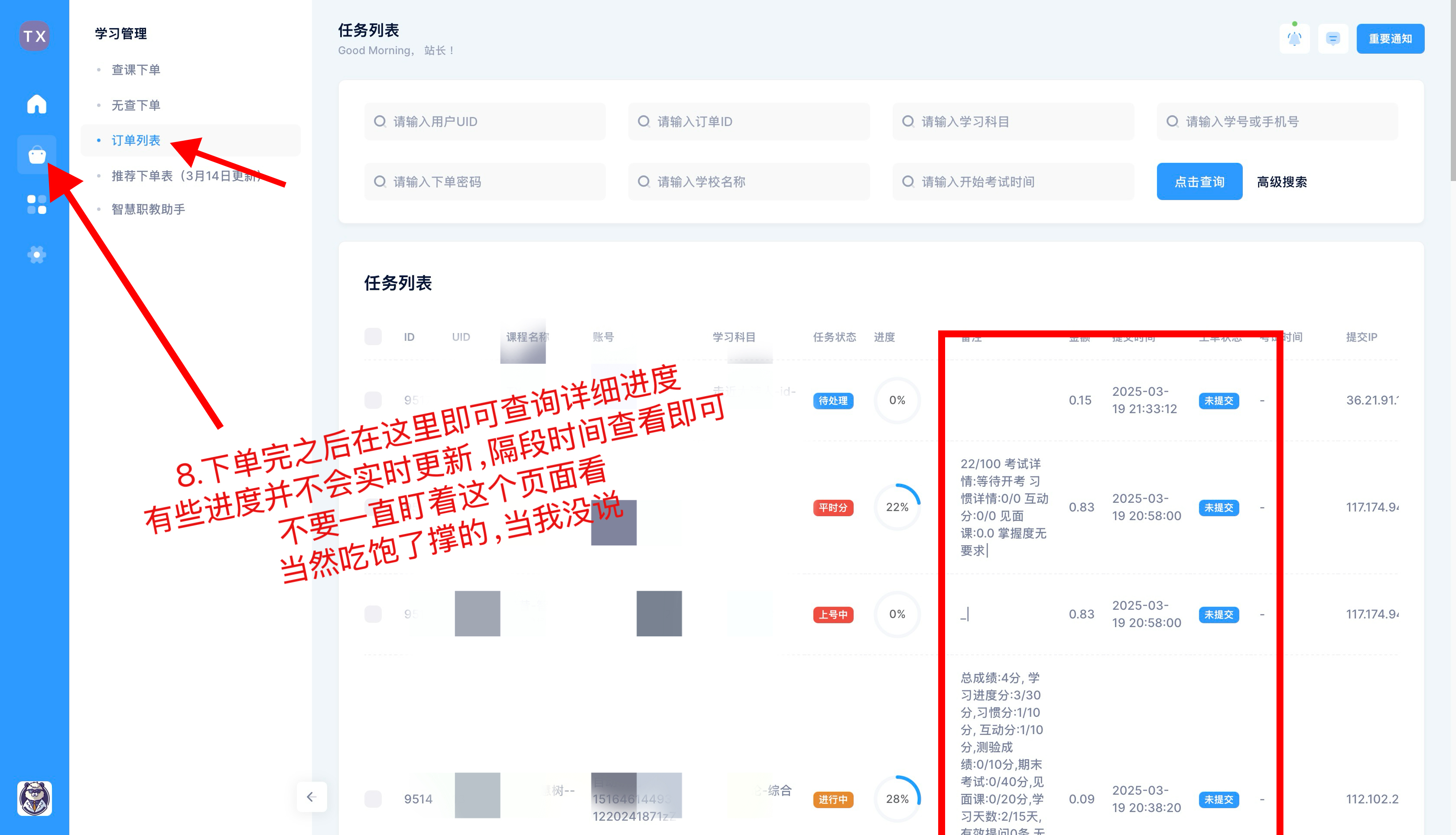Focus the 请输入学校名称 field
The width and height of the screenshot is (1456, 835).
click(749, 181)
